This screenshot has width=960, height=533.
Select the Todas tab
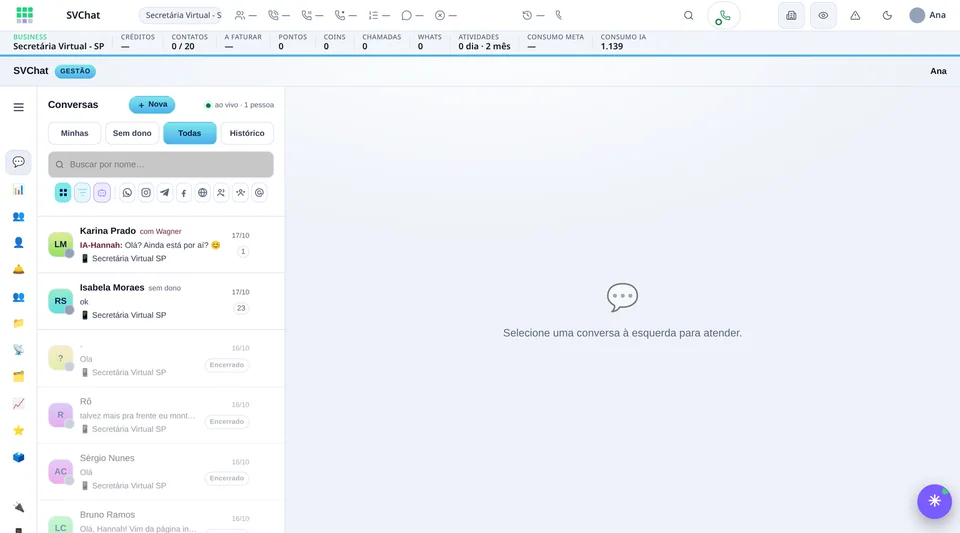point(189,133)
